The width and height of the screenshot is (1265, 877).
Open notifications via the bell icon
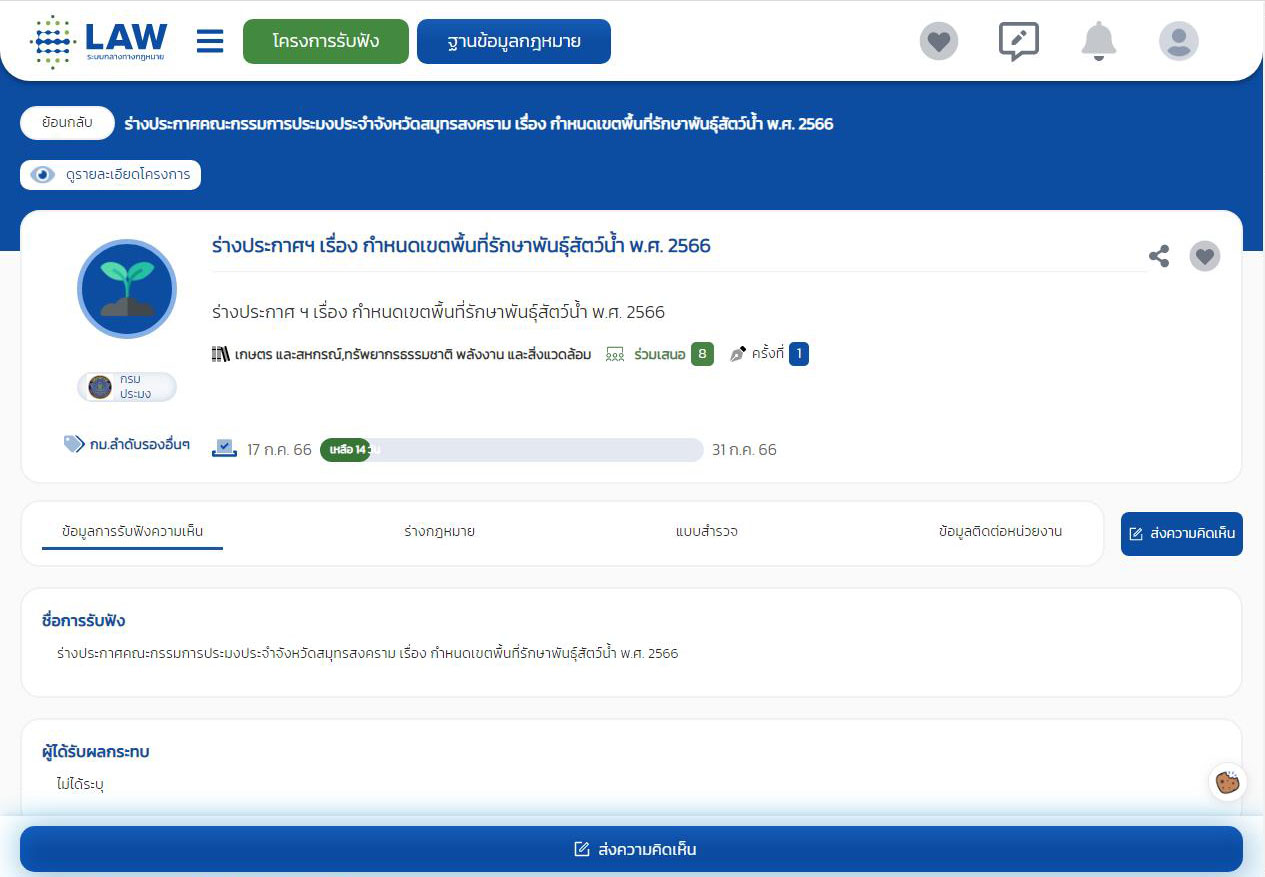[1098, 41]
